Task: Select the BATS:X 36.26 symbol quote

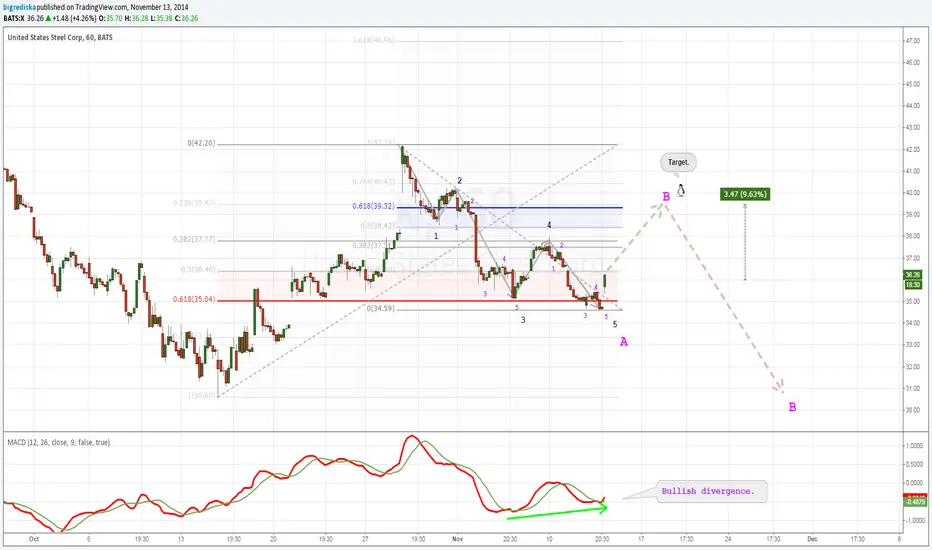Action: coord(23,18)
